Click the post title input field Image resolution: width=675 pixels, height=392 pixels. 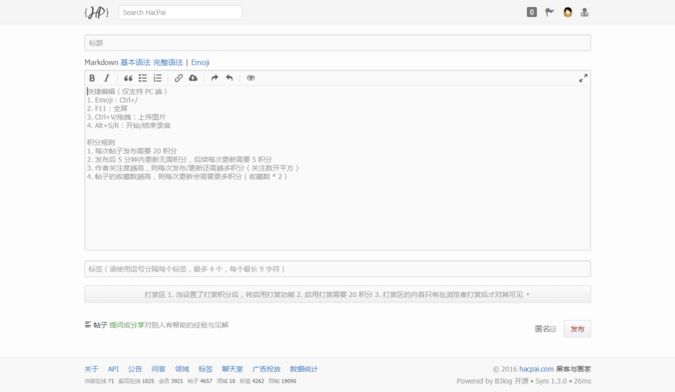(338, 43)
